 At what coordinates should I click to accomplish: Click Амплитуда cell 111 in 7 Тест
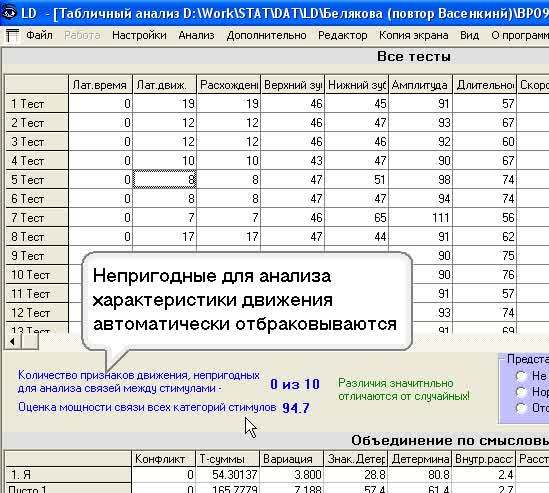pyautogui.click(x=421, y=218)
